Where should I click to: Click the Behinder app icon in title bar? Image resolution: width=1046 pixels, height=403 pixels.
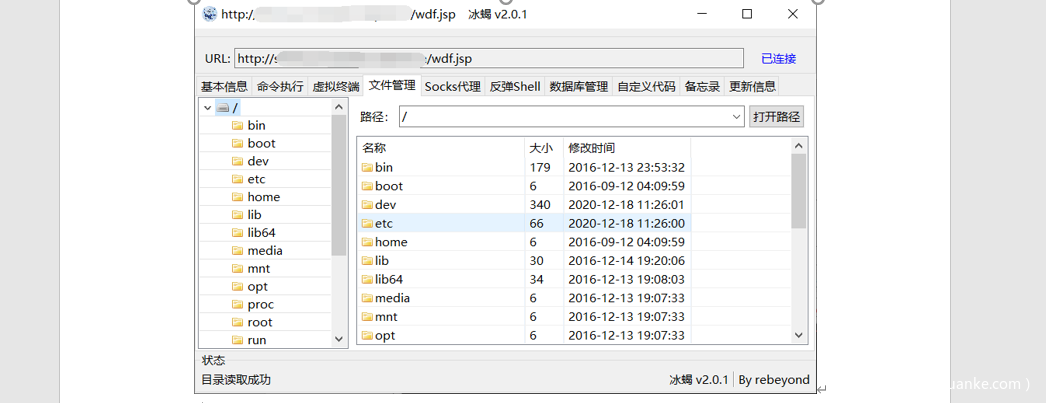pos(209,14)
